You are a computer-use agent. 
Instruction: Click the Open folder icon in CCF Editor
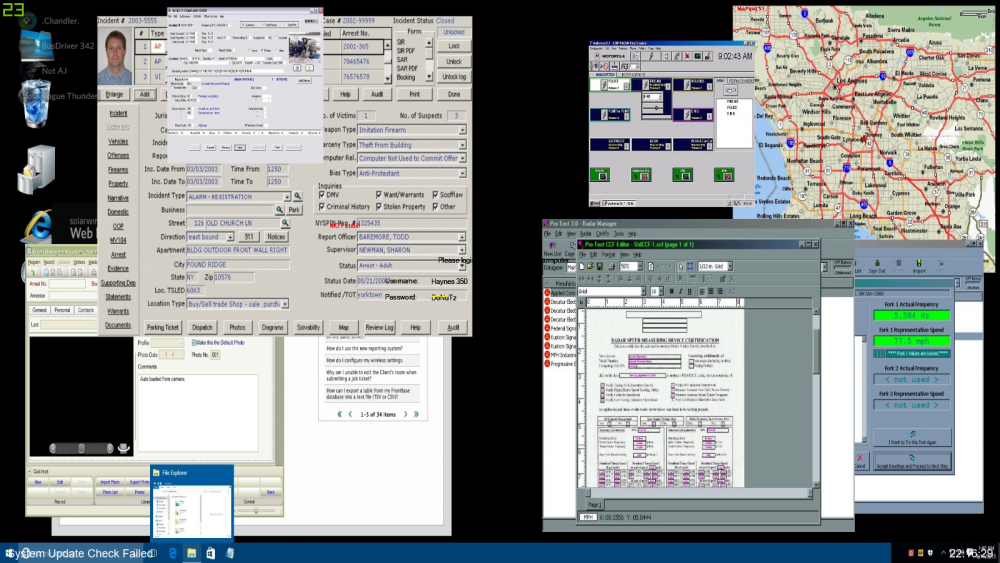point(591,267)
